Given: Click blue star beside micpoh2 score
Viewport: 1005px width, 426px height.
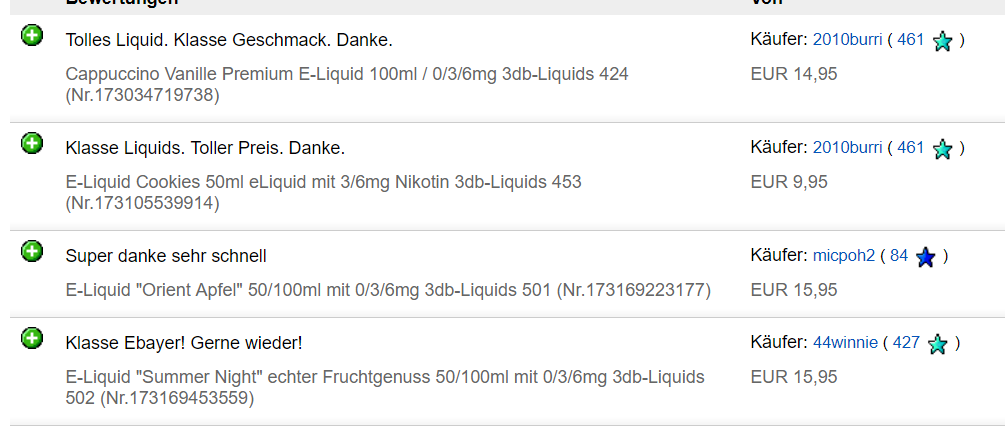Looking at the screenshot, I should (x=926, y=257).
